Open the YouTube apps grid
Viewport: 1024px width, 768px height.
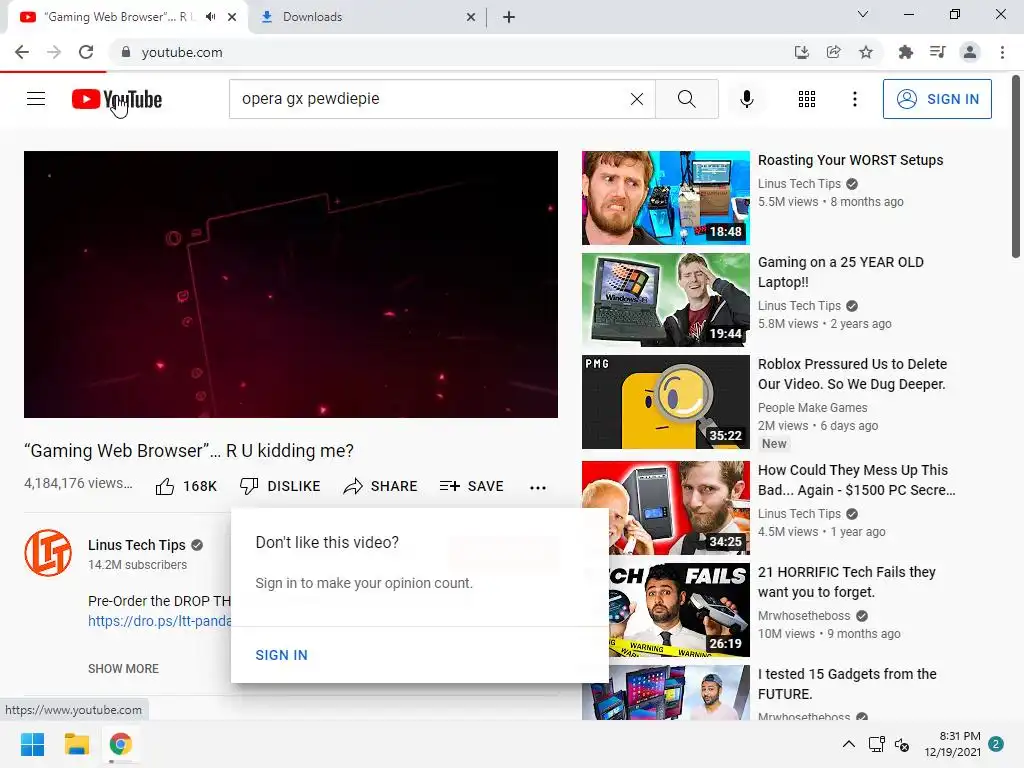coord(807,99)
